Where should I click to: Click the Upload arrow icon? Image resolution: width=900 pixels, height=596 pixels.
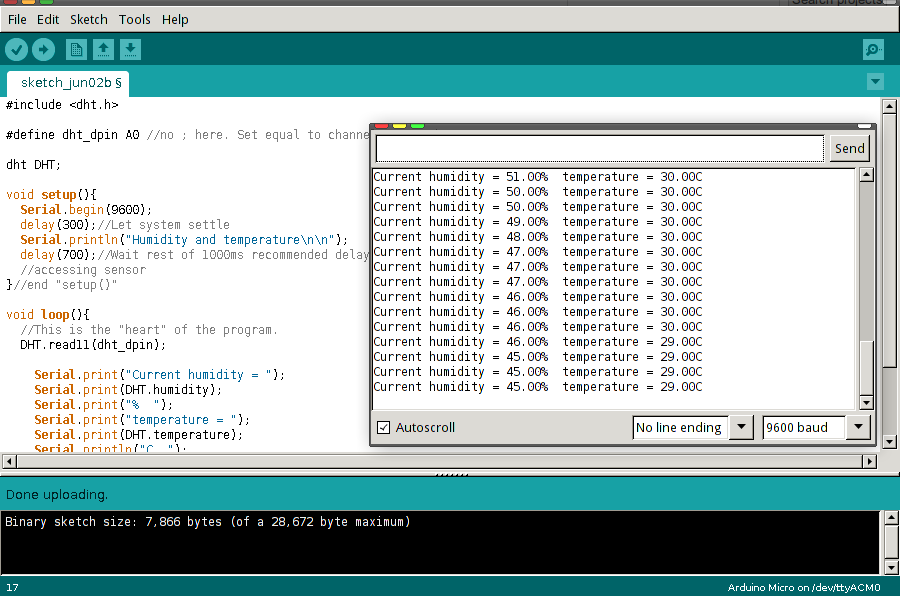(44, 50)
